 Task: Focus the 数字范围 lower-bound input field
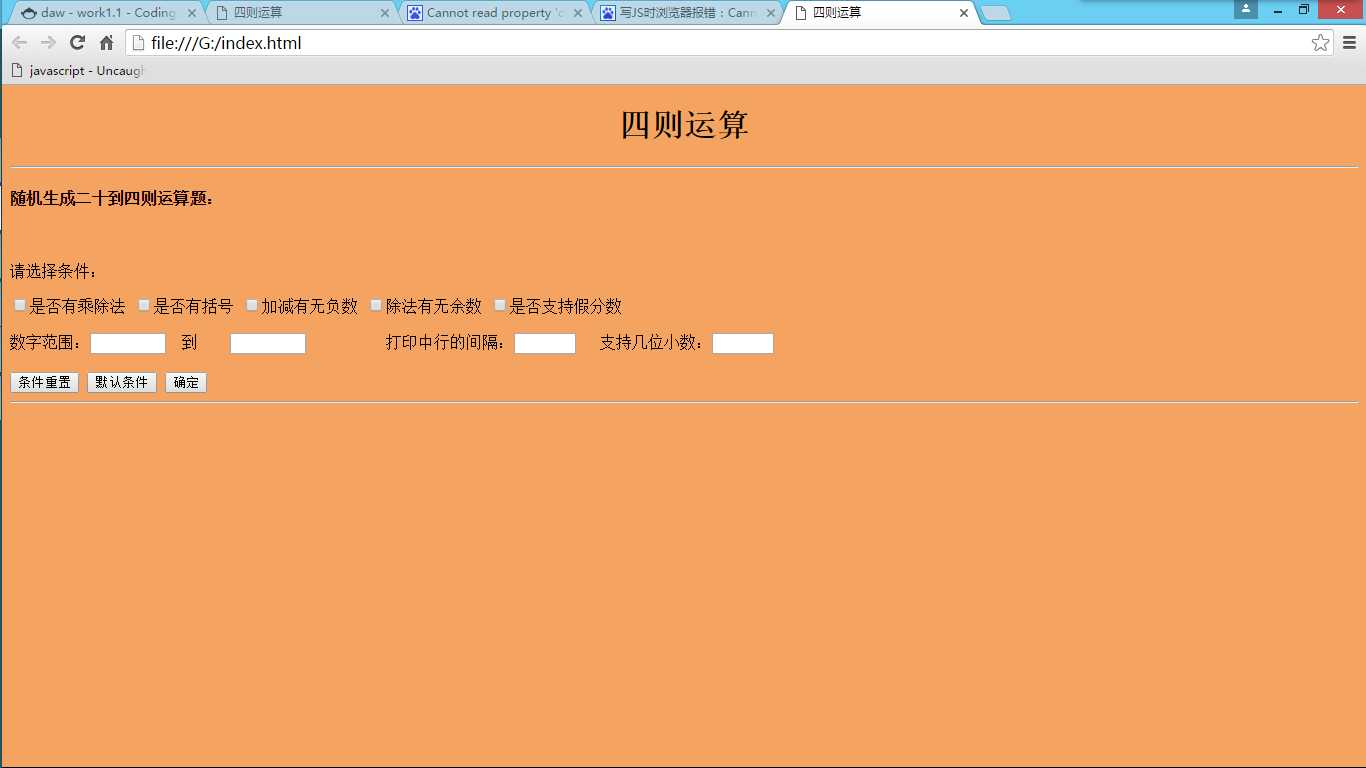click(128, 343)
